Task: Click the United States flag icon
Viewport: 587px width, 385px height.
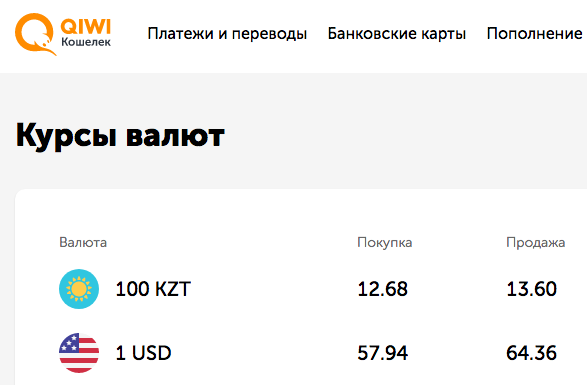Action: (x=79, y=353)
